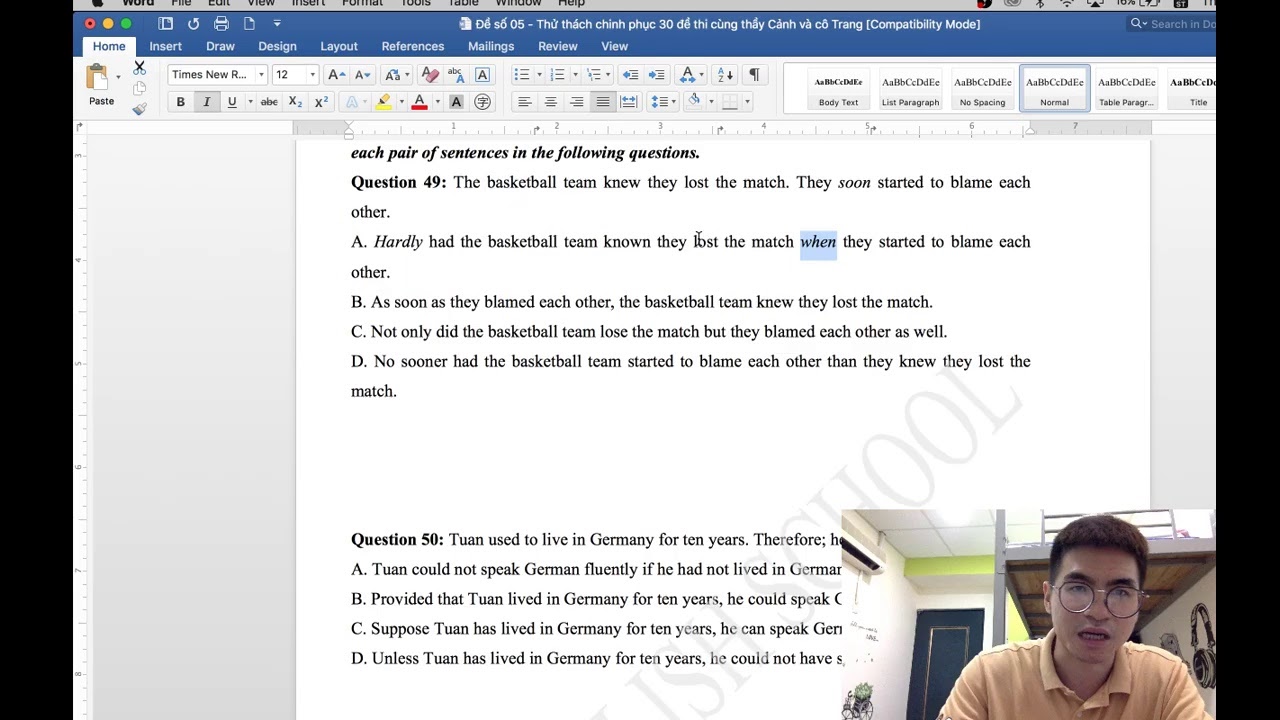Image resolution: width=1280 pixels, height=720 pixels.
Task: Apply subscript X2 formatting
Action: (x=295, y=102)
